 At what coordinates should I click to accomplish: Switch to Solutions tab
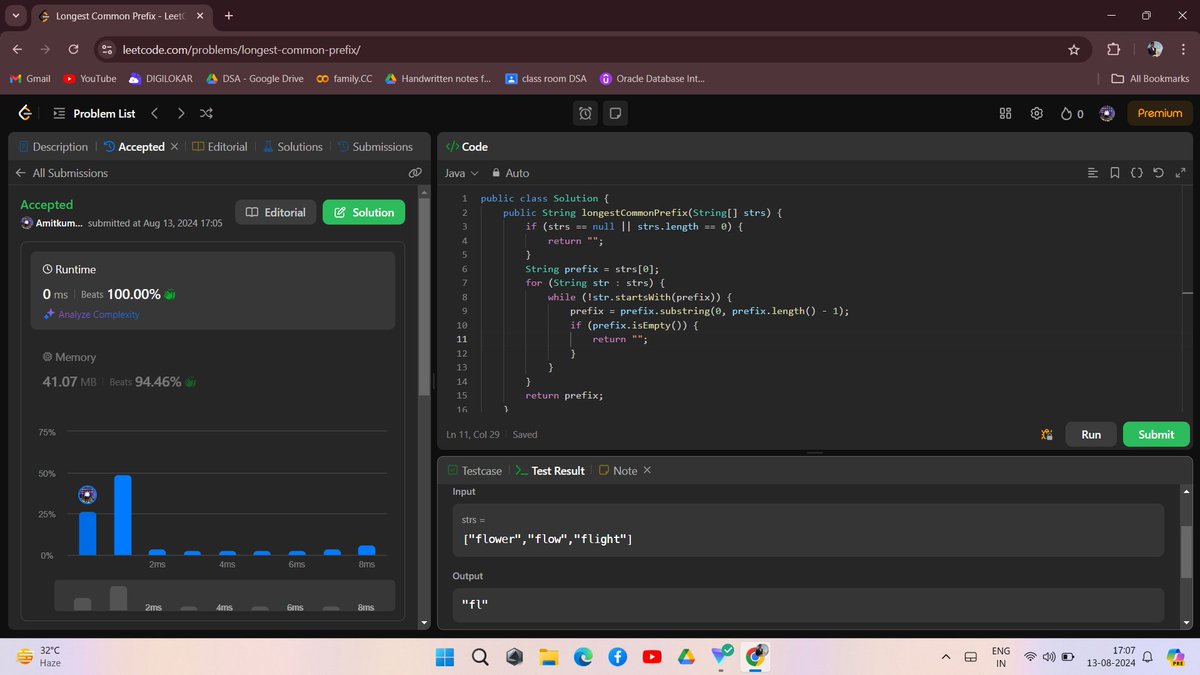[x=292, y=146]
